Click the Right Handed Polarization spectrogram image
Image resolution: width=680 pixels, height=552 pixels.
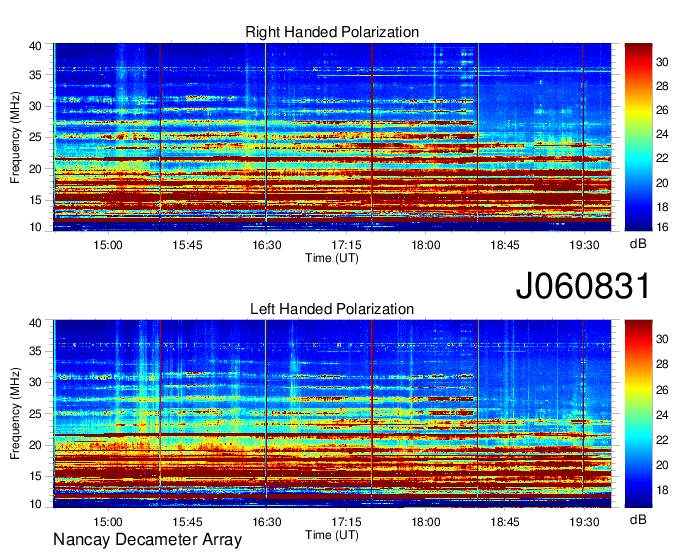332,137
